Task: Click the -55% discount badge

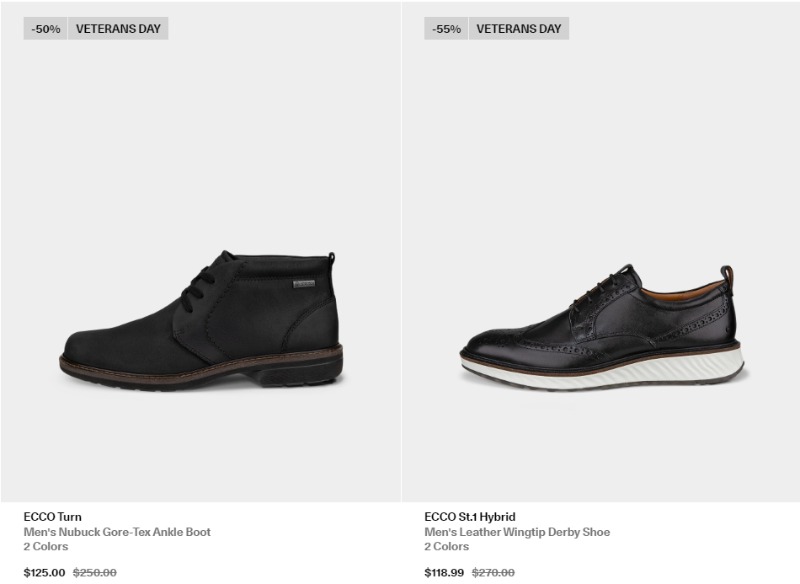Action: [x=446, y=29]
